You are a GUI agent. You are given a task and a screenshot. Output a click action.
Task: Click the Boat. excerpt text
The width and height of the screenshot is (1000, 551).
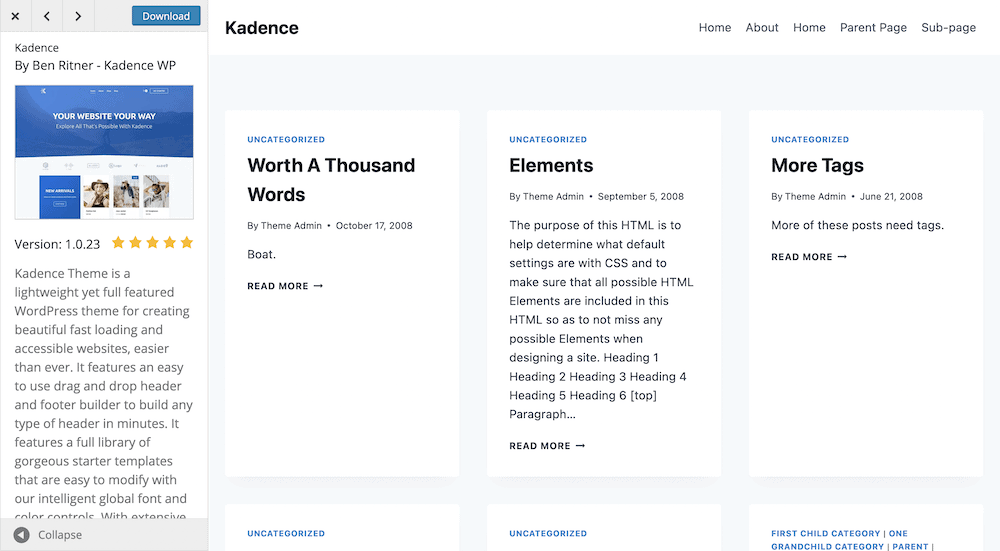click(x=261, y=254)
